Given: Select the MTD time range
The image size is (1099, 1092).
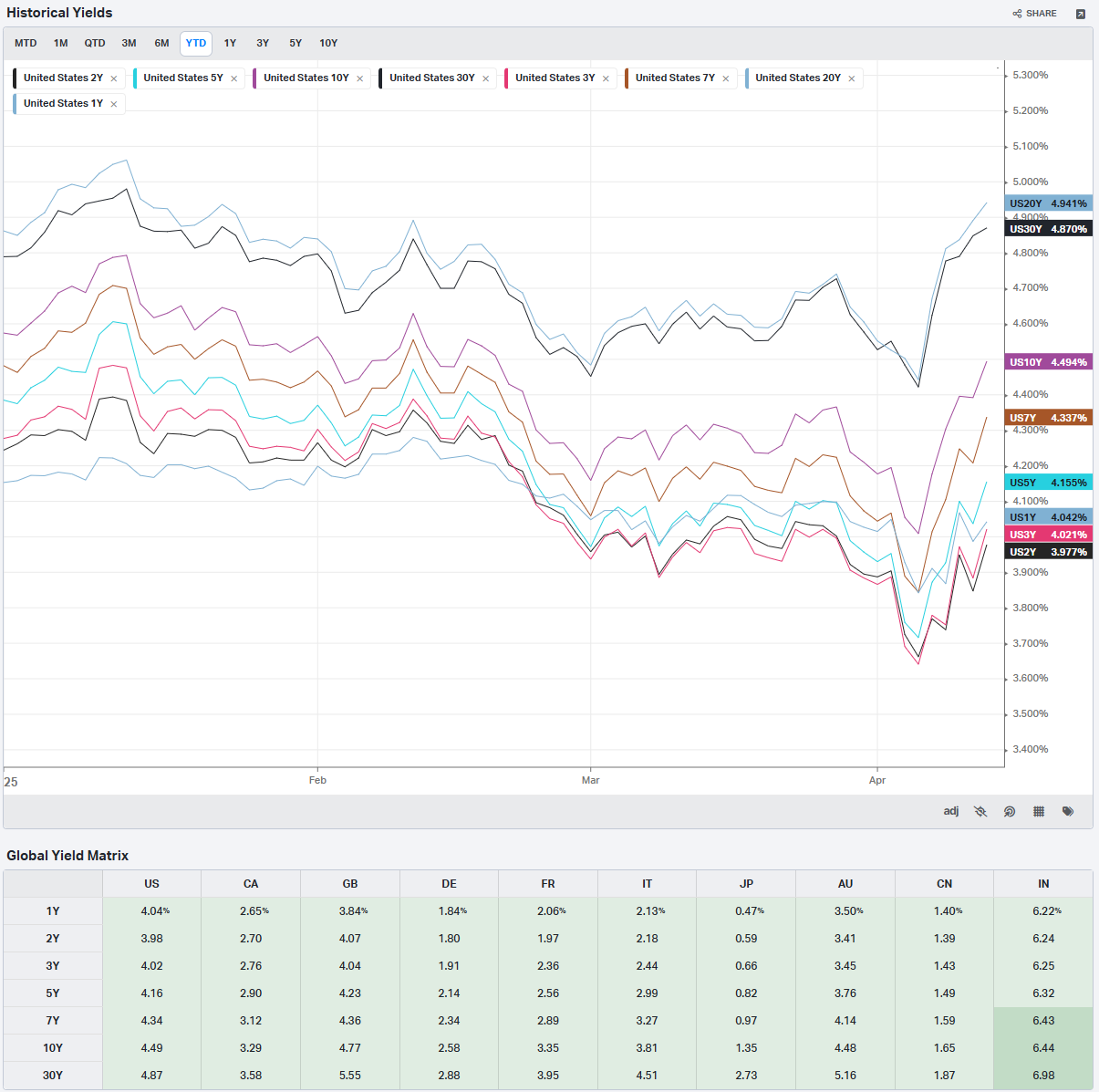Looking at the screenshot, I should tap(26, 43).
